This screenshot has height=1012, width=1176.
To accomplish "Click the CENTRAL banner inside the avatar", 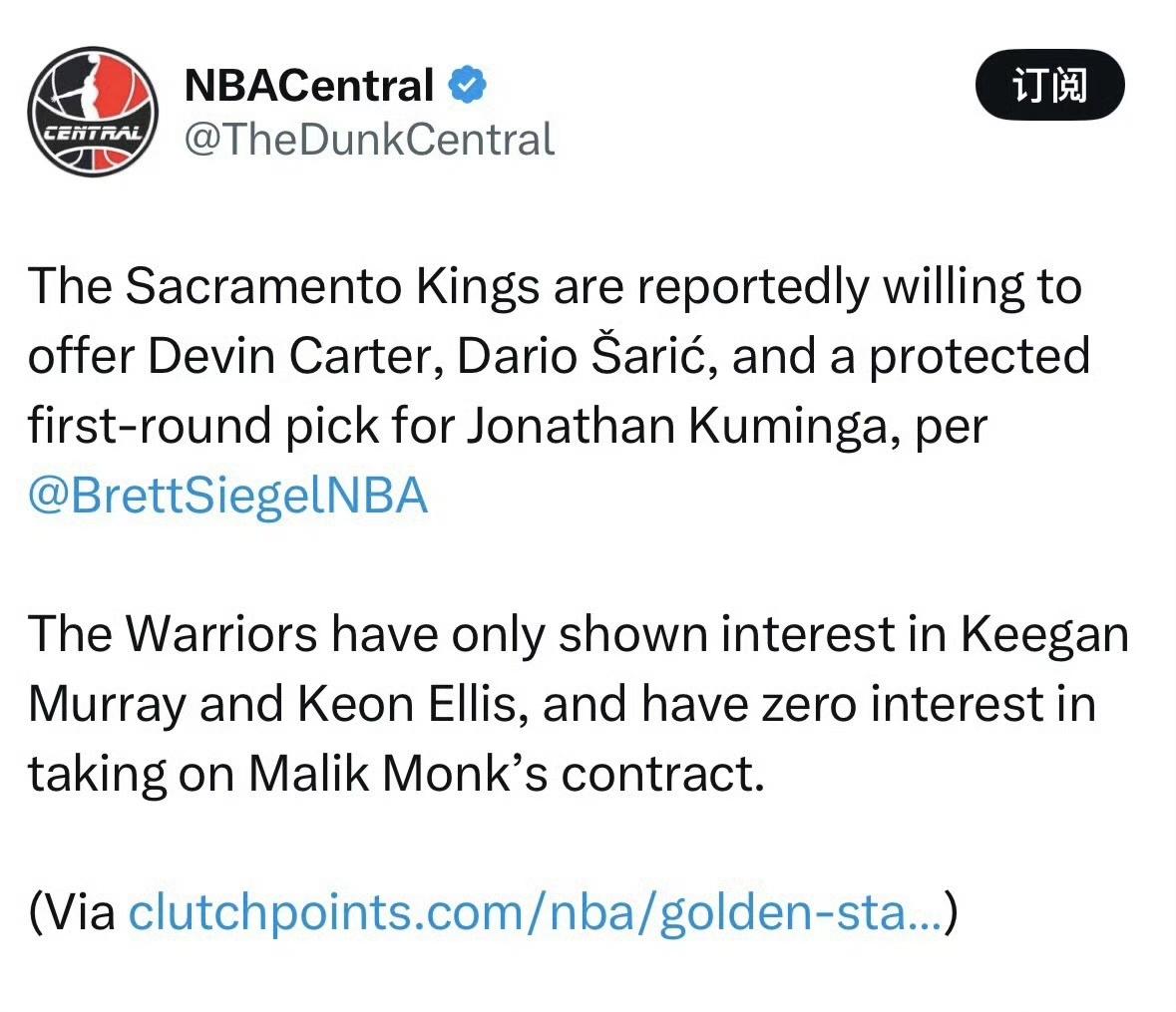I will [x=93, y=135].
